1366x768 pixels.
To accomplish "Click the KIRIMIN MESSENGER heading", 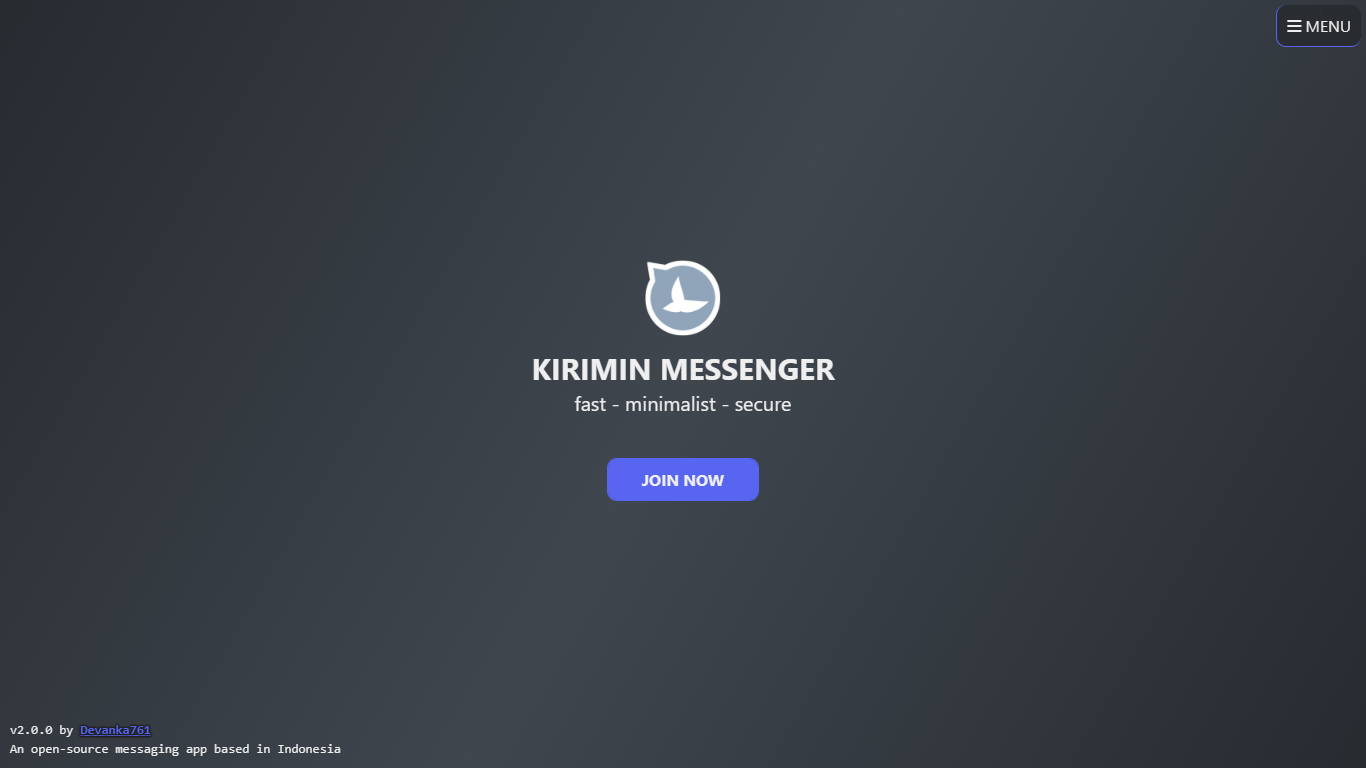I will 683,370.
